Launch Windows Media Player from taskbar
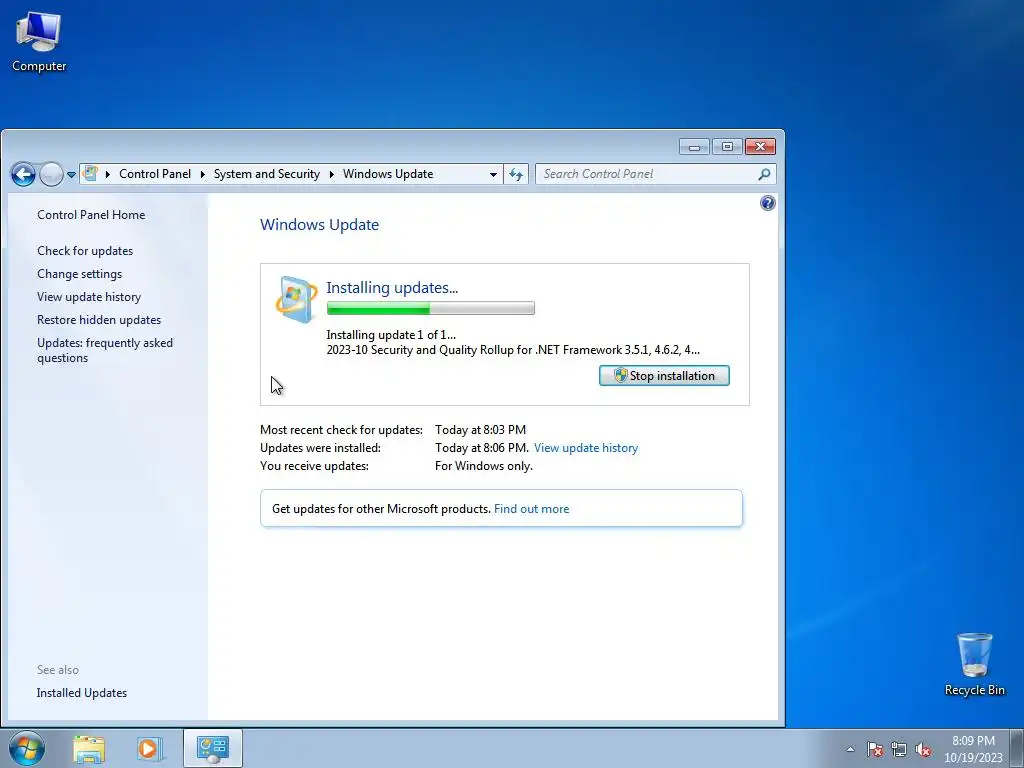This screenshot has width=1024, height=768. 149,748
